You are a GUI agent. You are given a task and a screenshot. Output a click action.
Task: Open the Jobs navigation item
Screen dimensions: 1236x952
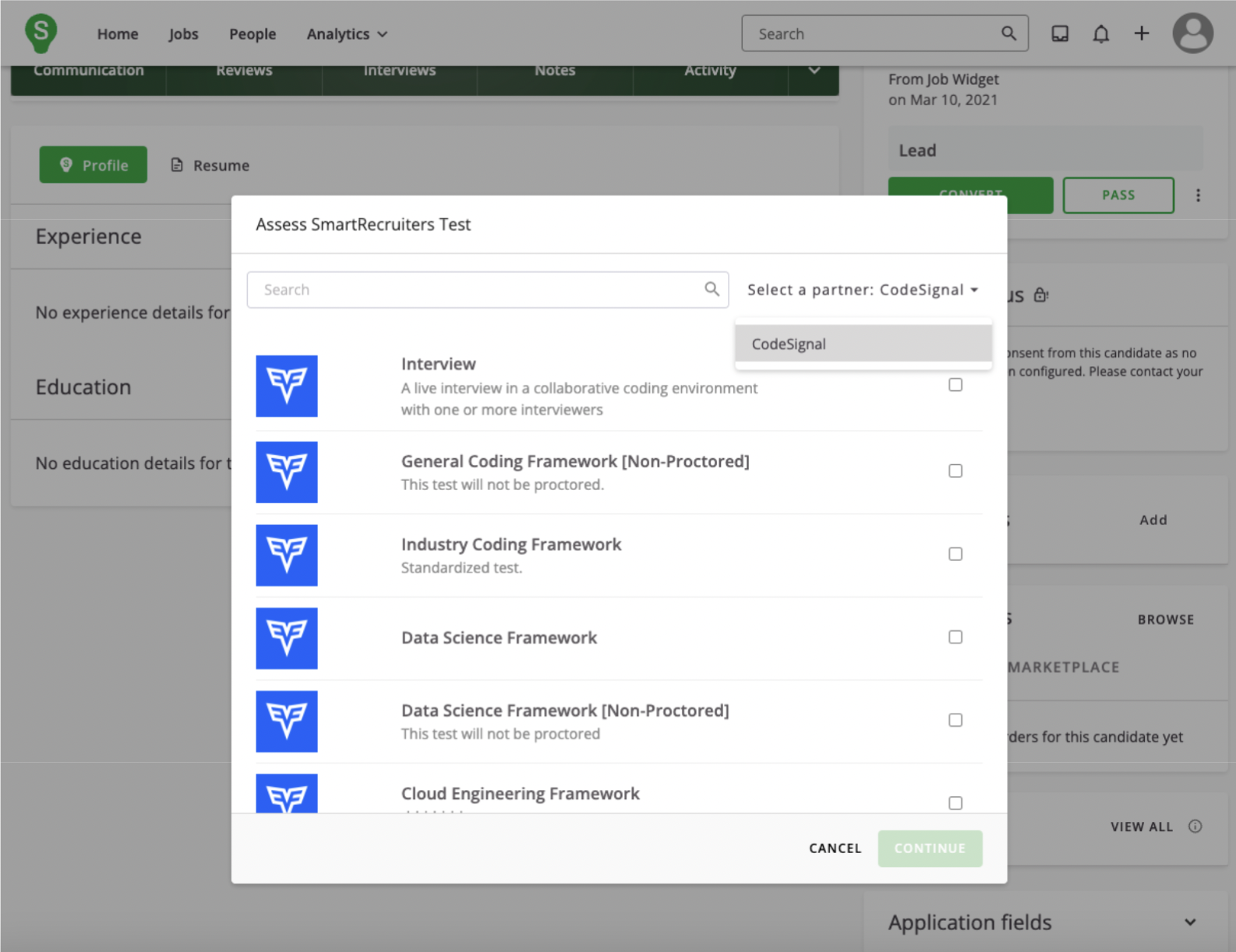point(183,34)
